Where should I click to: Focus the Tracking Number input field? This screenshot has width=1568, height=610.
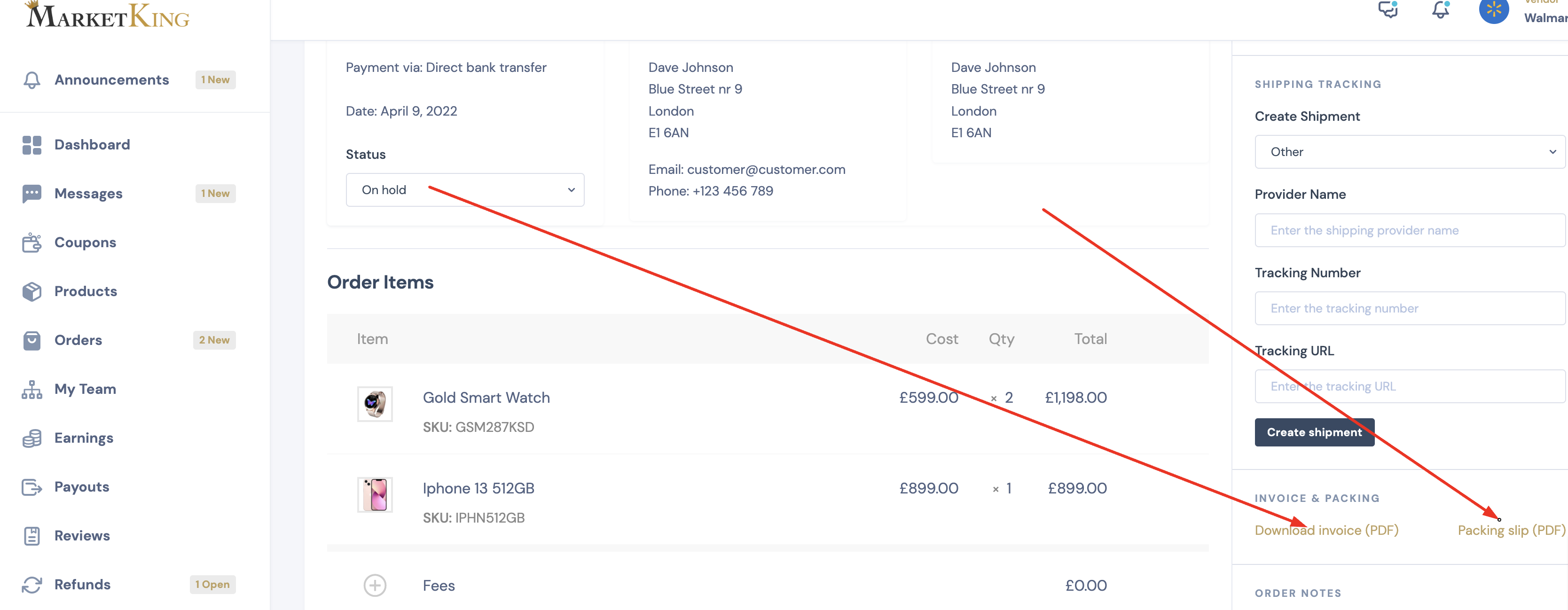tap(1409, 308)
